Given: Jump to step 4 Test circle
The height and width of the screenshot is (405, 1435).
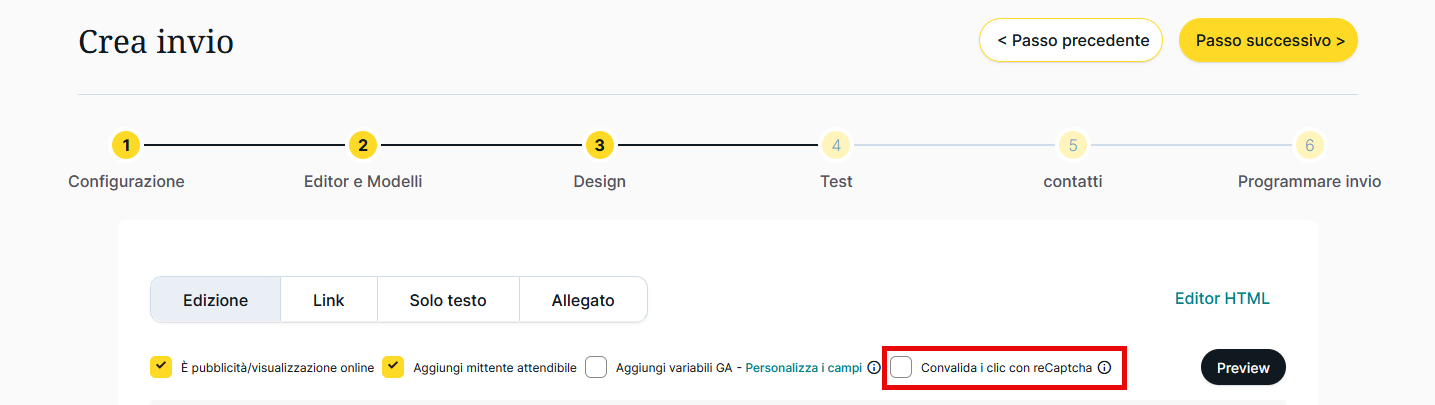Looking at the screenshot, I should 836,146.
